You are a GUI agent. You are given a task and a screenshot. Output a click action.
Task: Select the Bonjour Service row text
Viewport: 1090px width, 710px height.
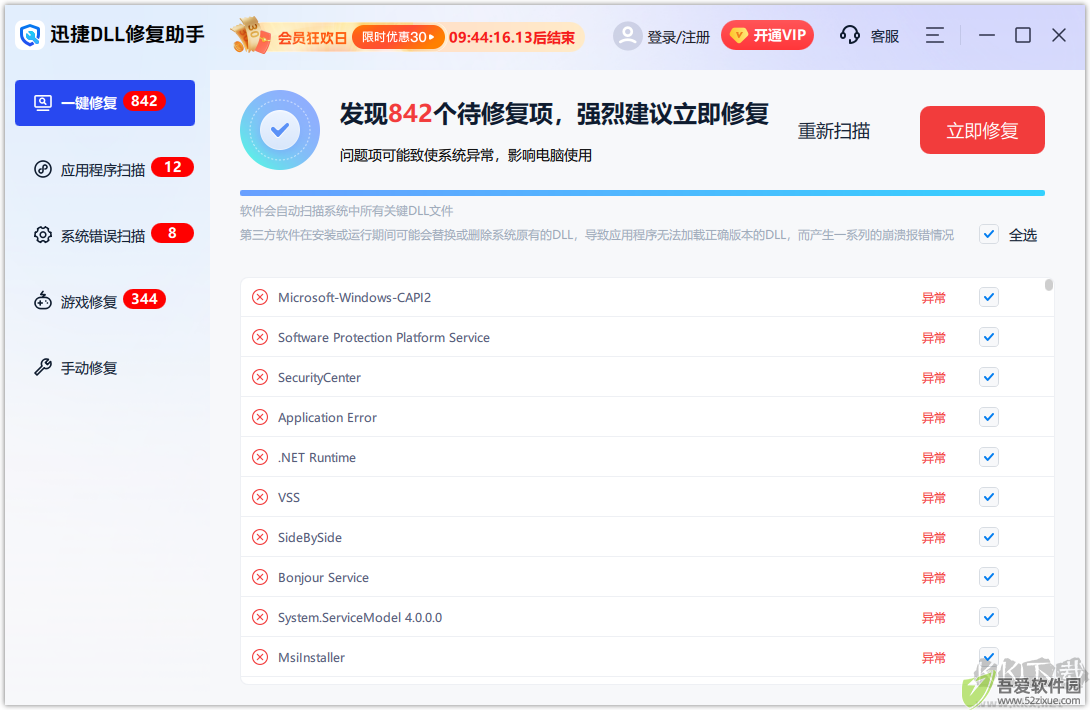[x=323, y=577]
